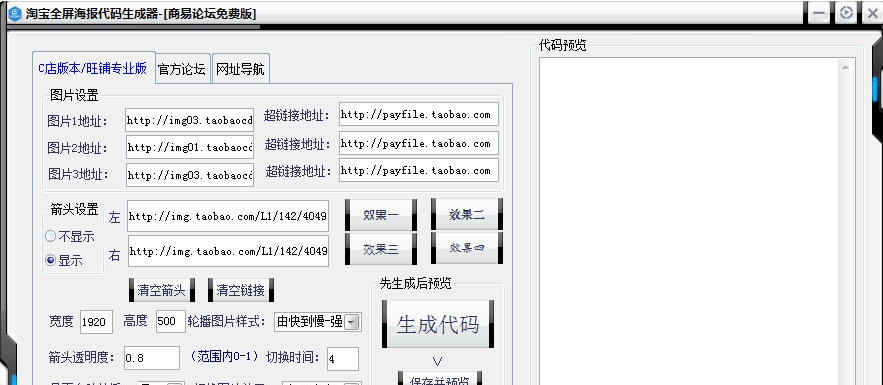
Task: Click the 右 arrow image URL field
Action: pos(228,251)
